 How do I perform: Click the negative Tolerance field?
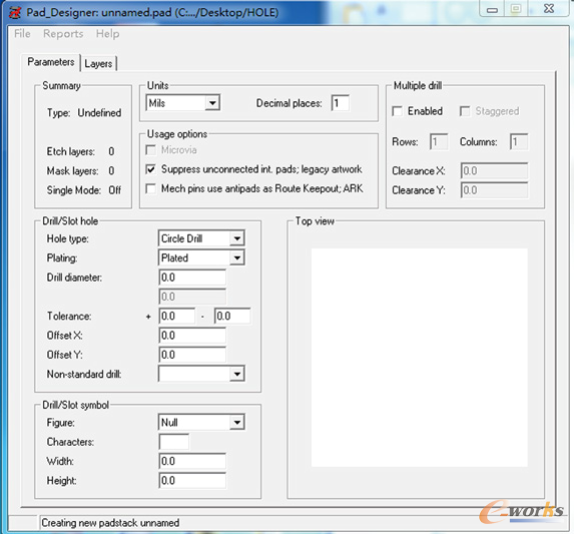pos(232,316)
